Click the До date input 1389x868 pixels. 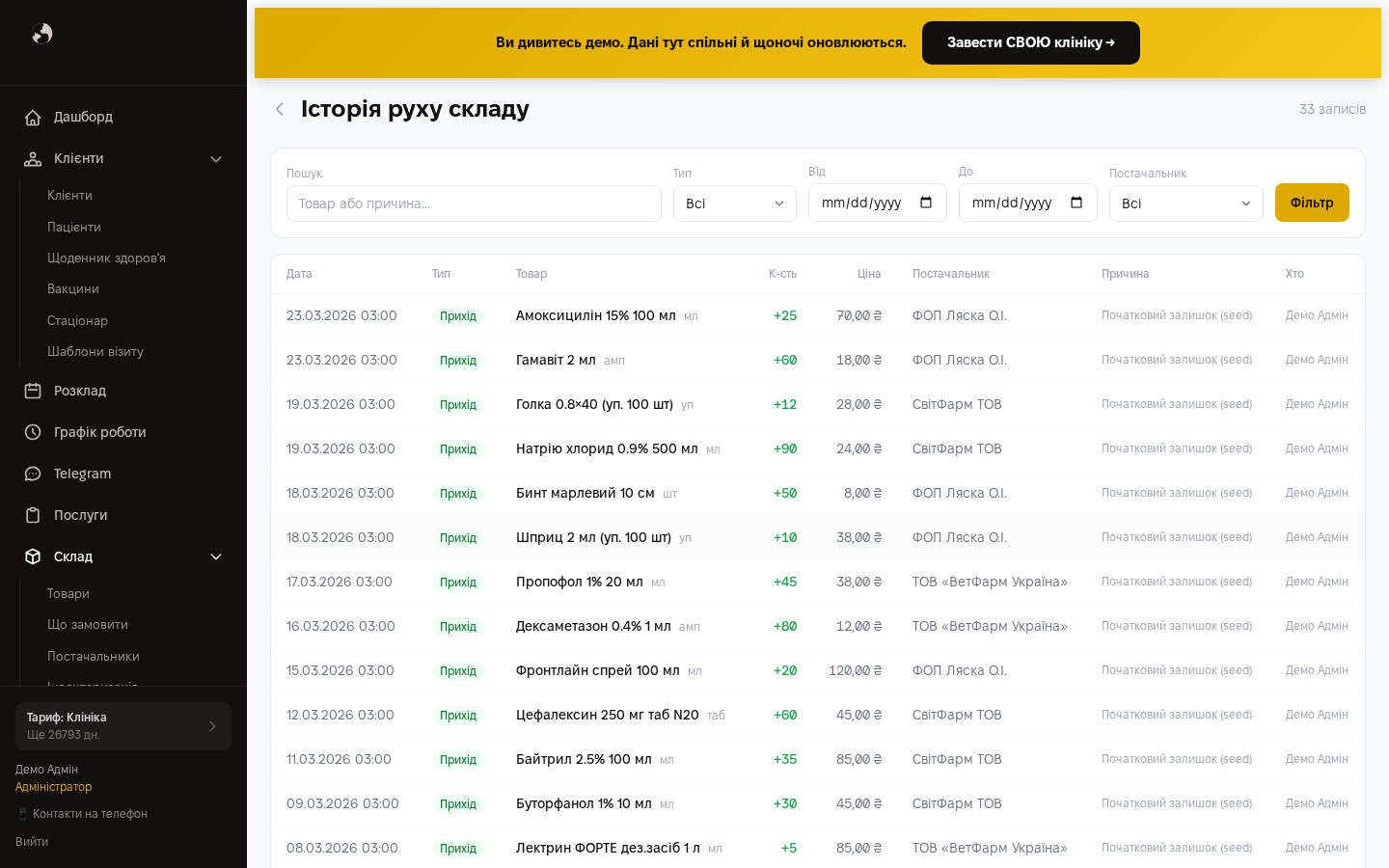1028,203
